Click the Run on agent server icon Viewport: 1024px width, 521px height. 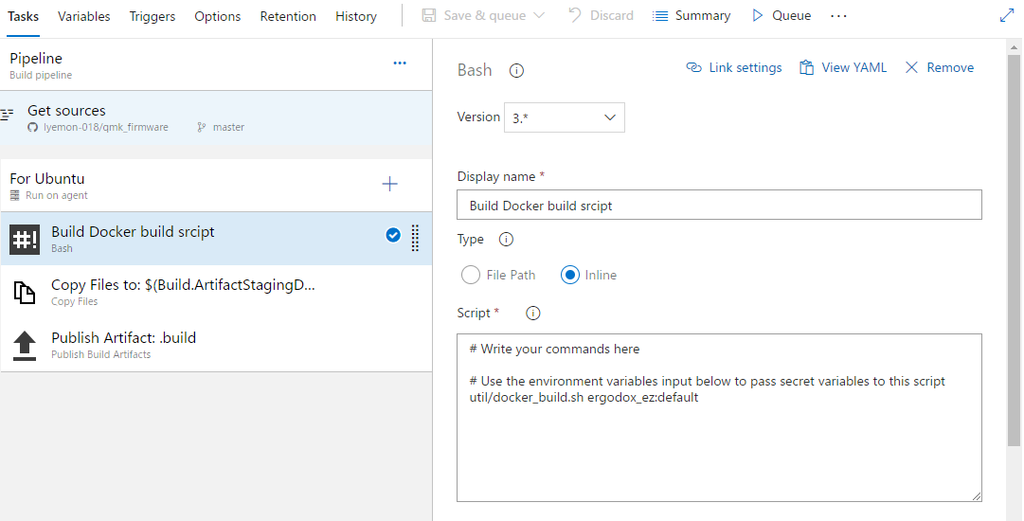15,195
